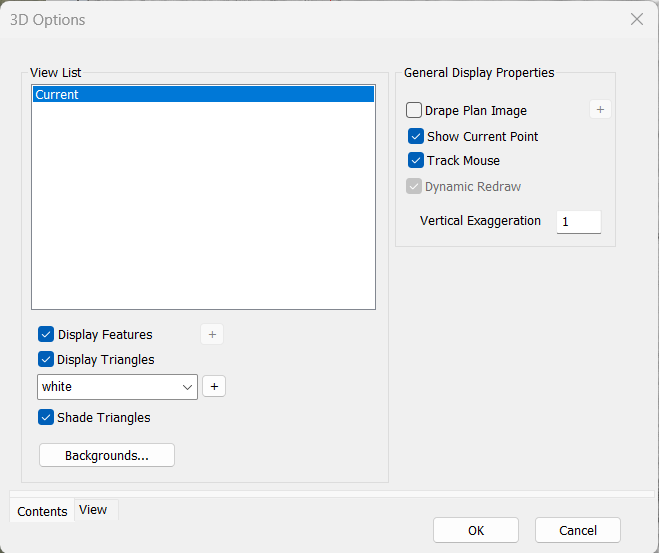The image size is (659, 553).
Task: Click the plus button beside Drape Plan Image
Action: 600,110
